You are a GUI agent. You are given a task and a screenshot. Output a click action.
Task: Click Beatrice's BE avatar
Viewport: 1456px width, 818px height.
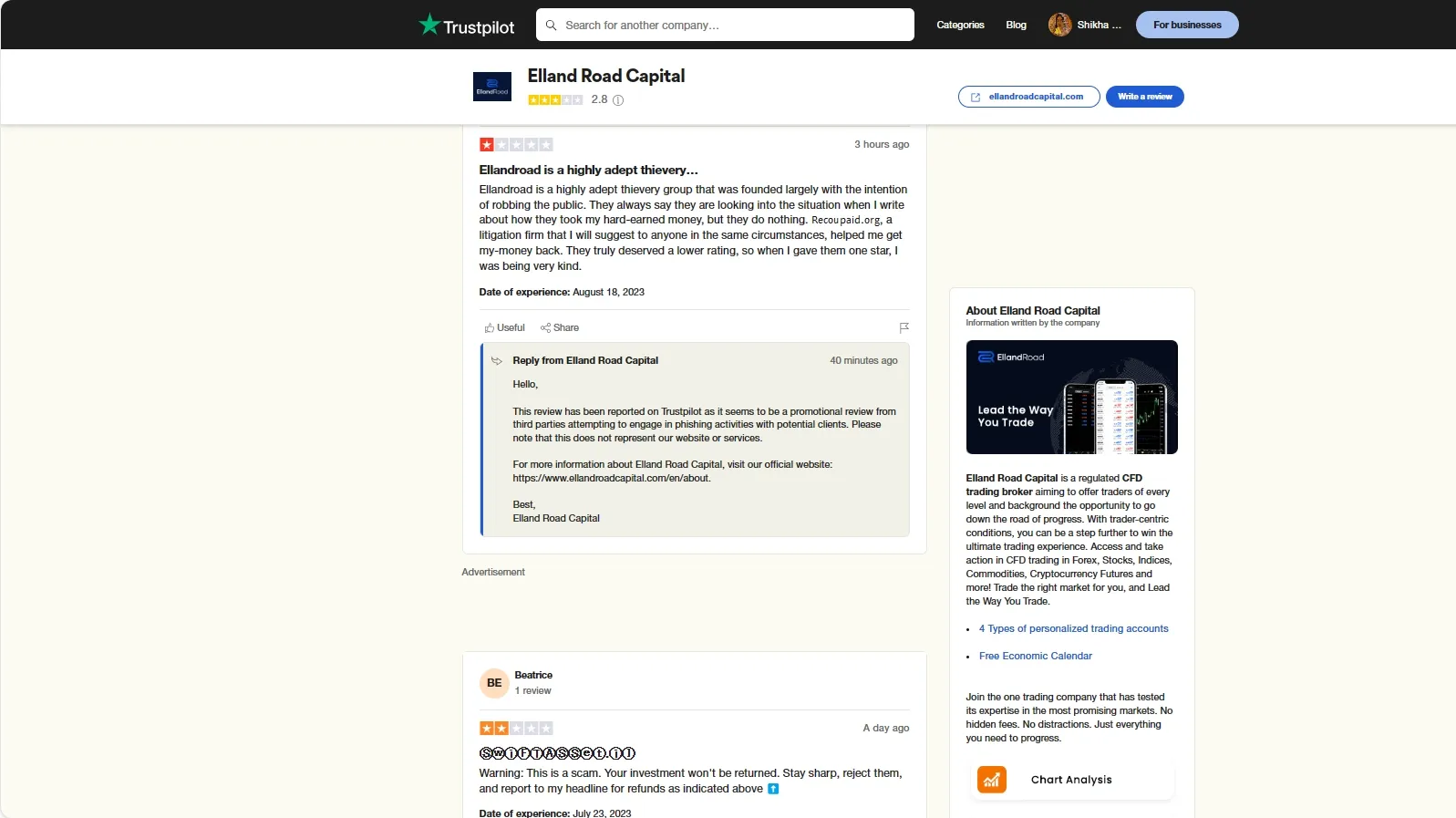(x=494, y=683)
